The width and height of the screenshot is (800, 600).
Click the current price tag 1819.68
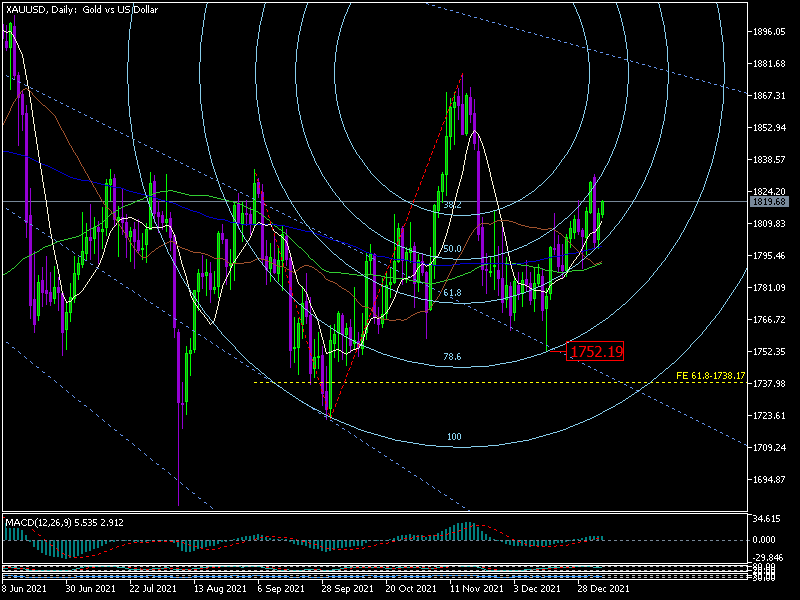point(768,201)
